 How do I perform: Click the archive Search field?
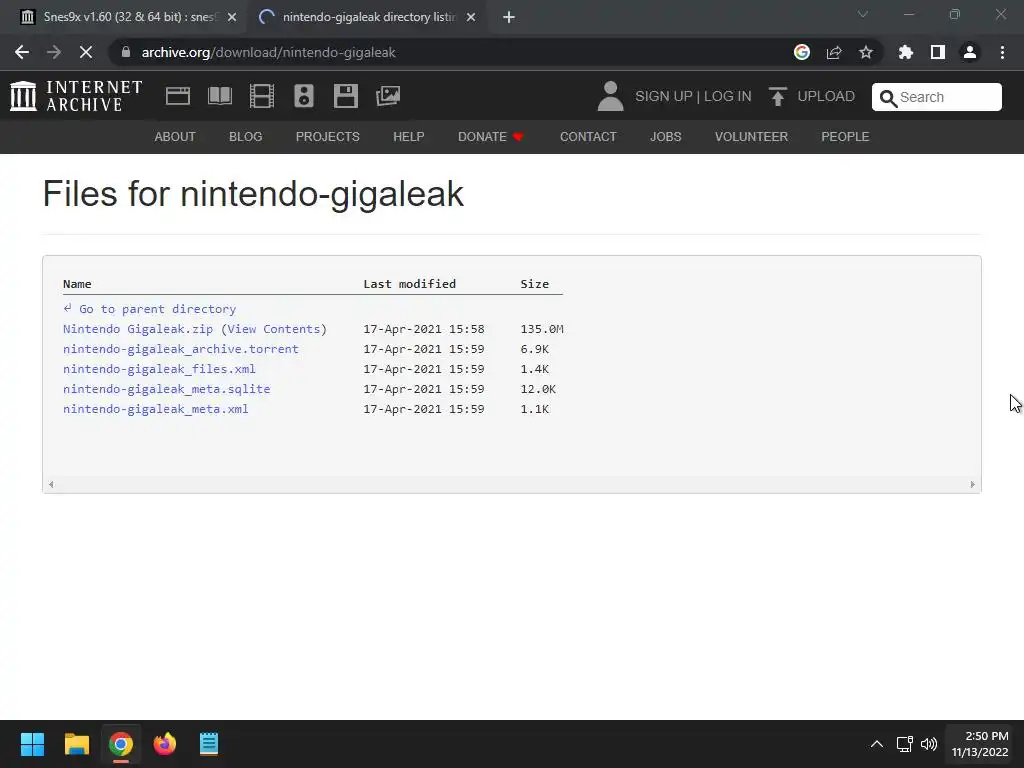point(936,97)
